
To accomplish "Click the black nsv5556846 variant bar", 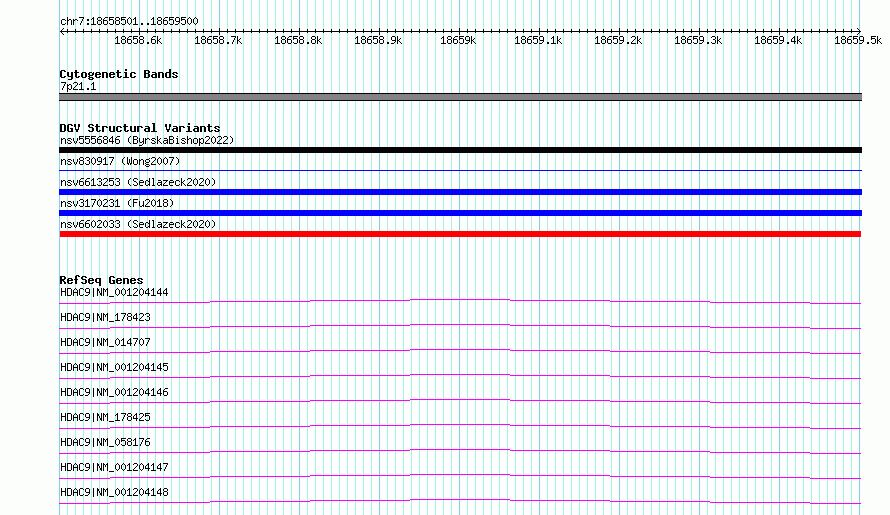I will [x=460, y=150].
